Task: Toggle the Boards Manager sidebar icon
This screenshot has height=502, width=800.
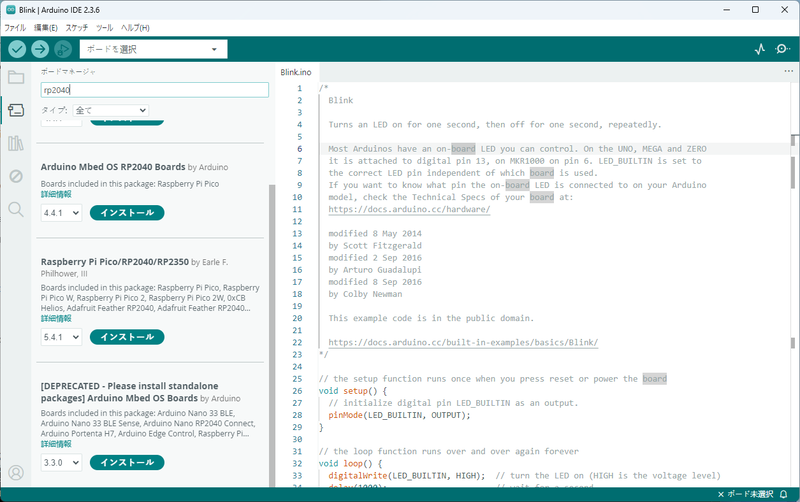Action: pyautogui.click(x=16, y=110)
